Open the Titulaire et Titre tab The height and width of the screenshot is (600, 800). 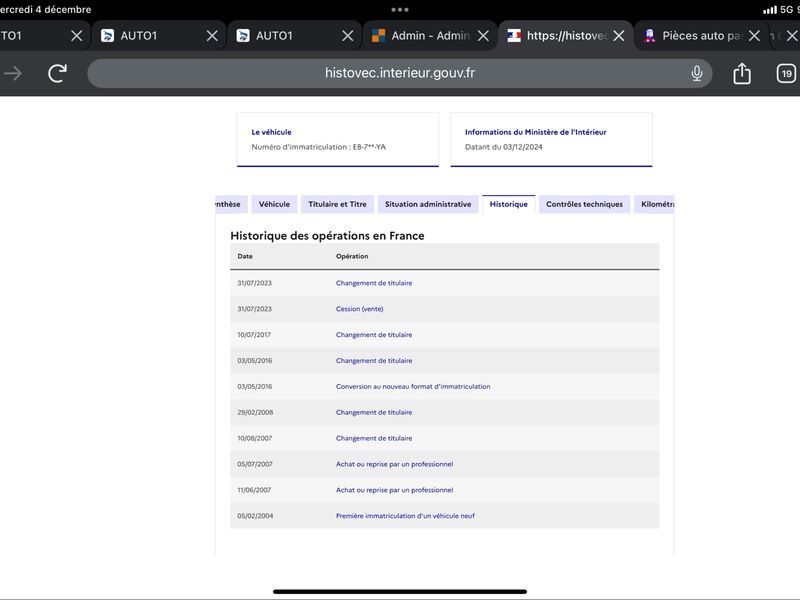[337, 204]
